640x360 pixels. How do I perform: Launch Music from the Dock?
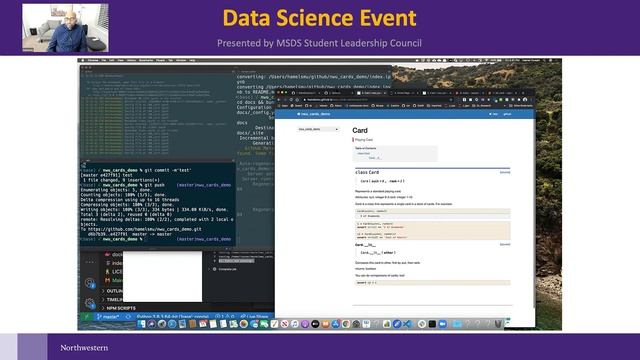click(295, 324)
